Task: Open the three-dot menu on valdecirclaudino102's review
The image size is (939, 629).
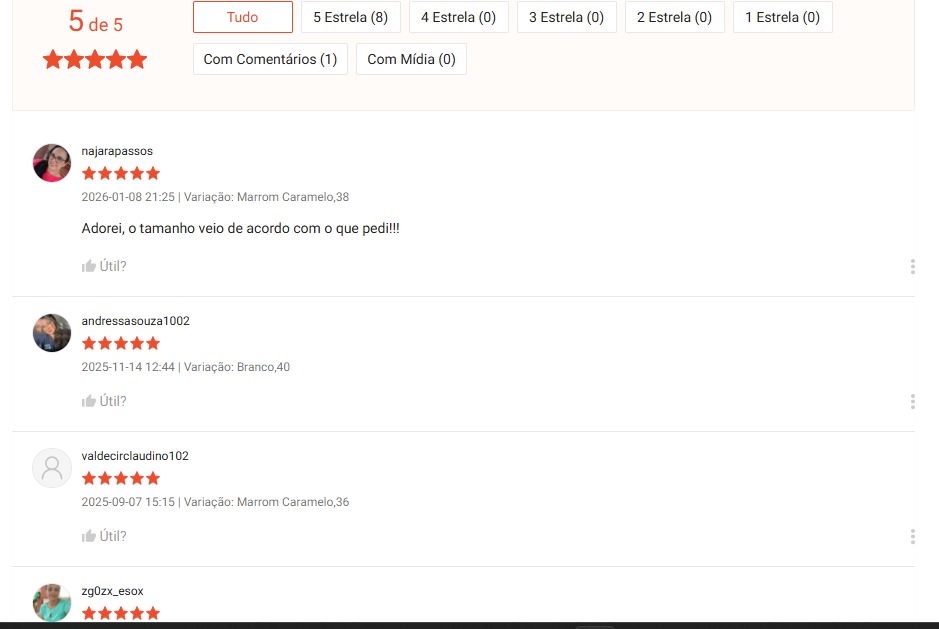Action: (x=911, y=536)
